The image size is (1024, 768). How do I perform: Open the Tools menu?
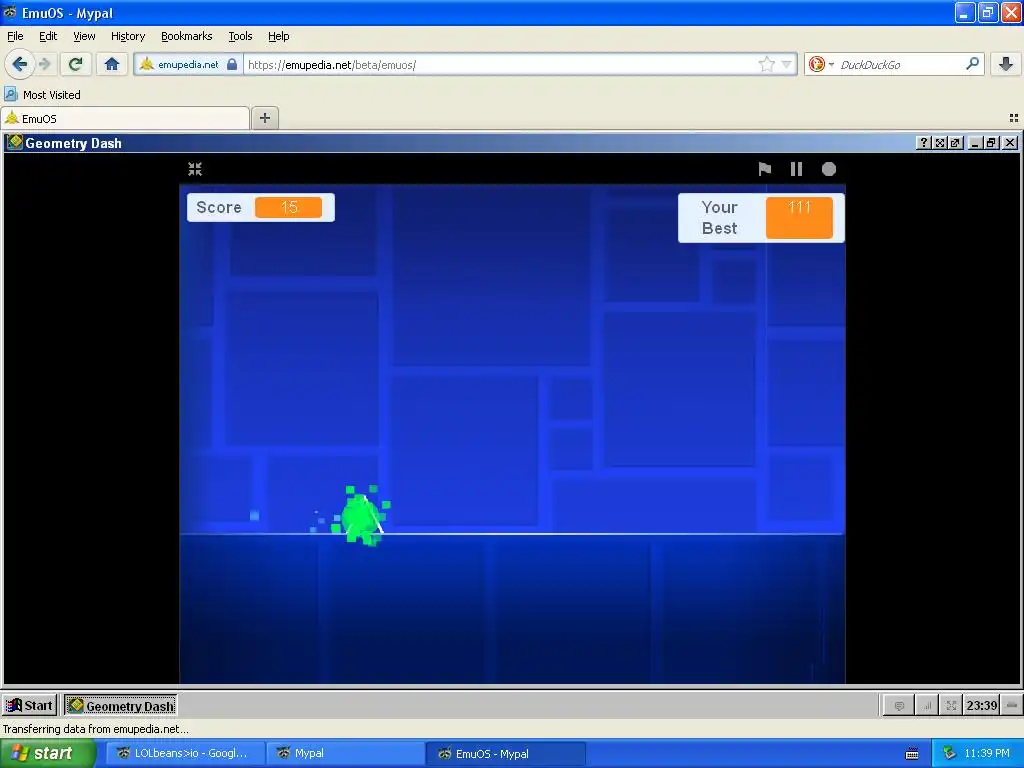[240, 36]
